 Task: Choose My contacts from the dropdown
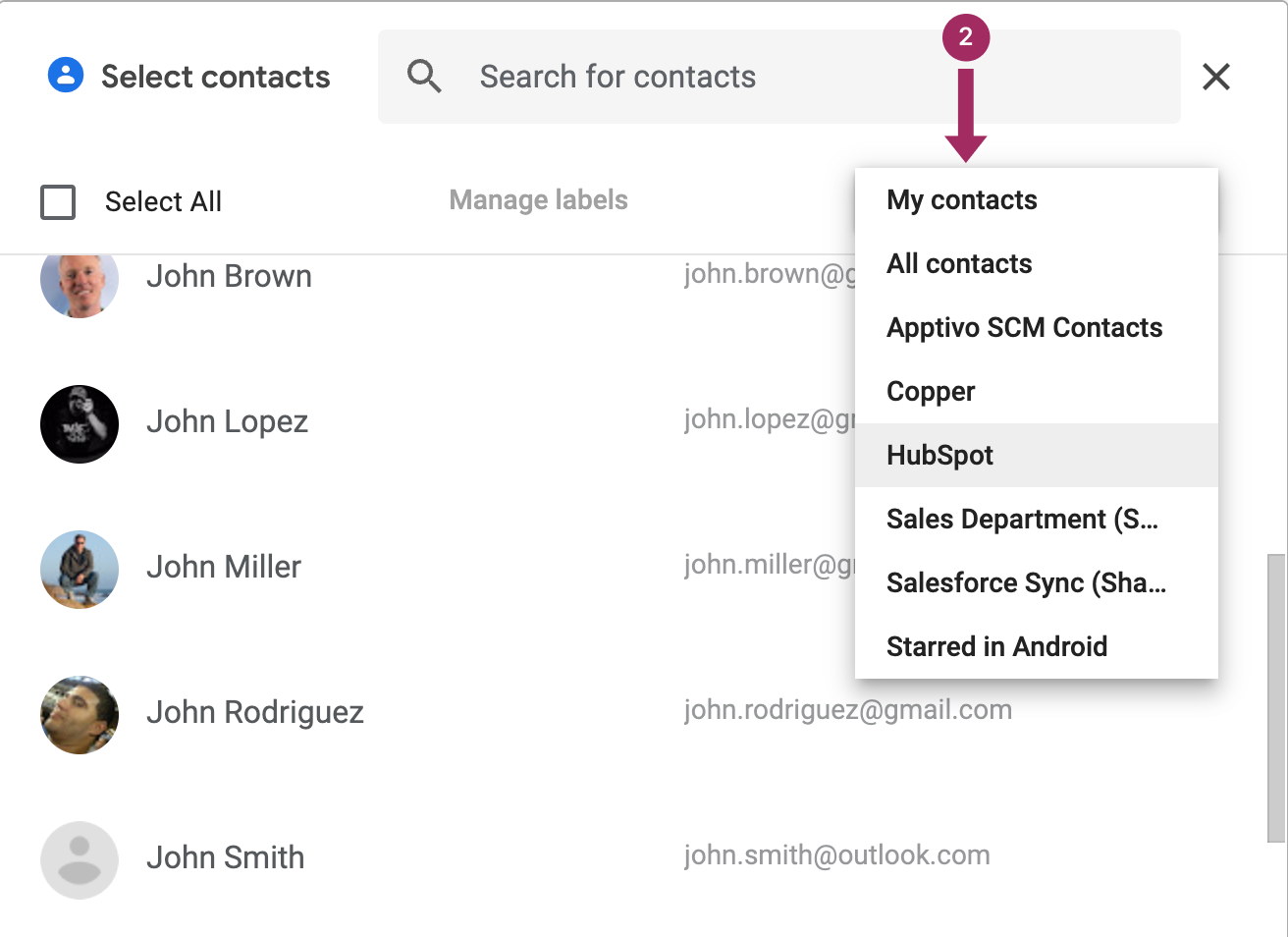(961, 200)
